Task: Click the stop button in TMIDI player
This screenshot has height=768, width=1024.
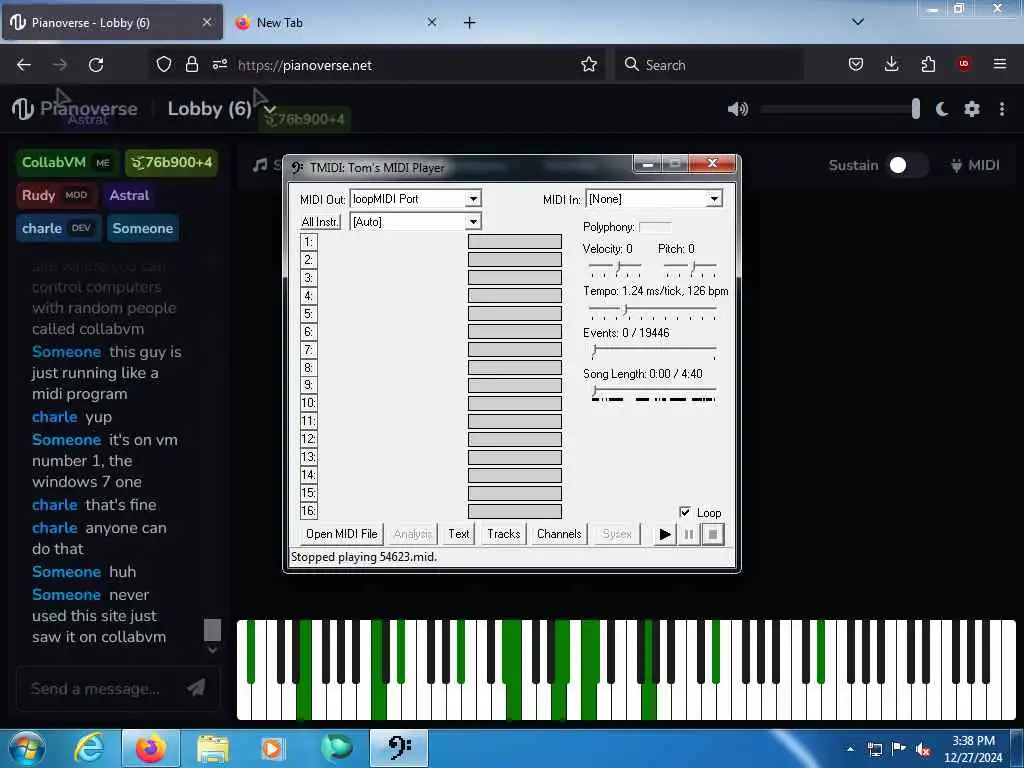Action: click(x=712, y=534)
